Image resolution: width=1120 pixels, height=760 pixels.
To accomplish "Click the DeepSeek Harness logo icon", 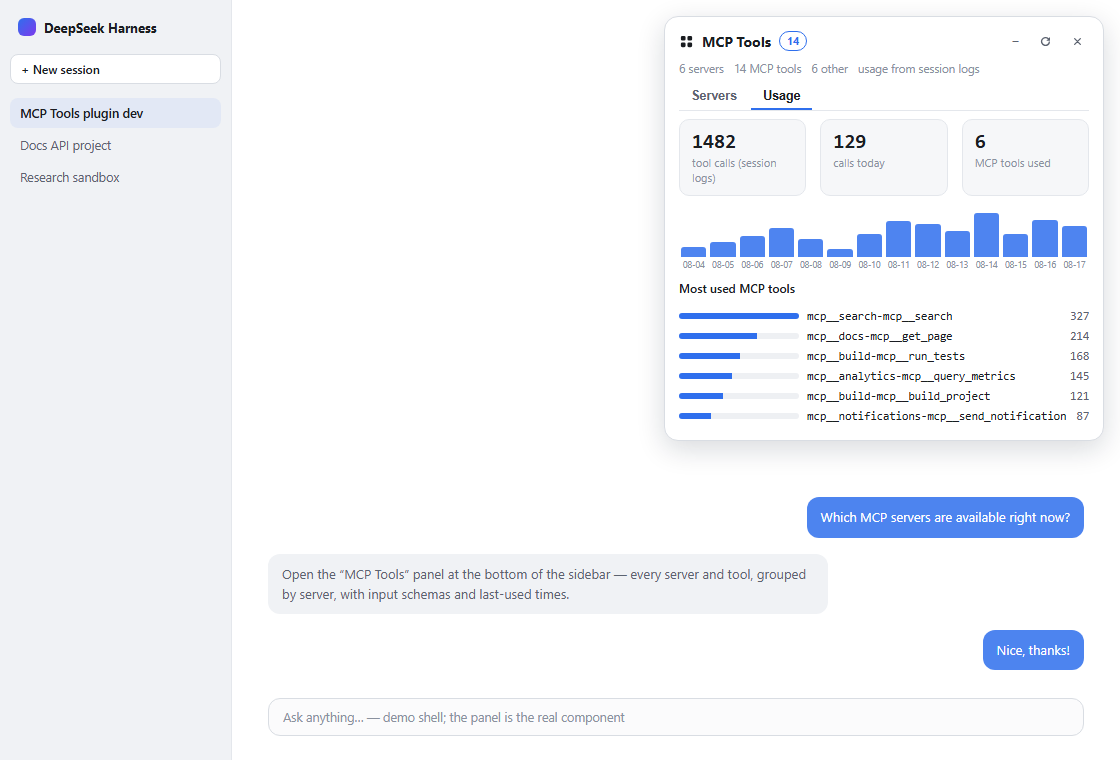I will click(27, 28).
